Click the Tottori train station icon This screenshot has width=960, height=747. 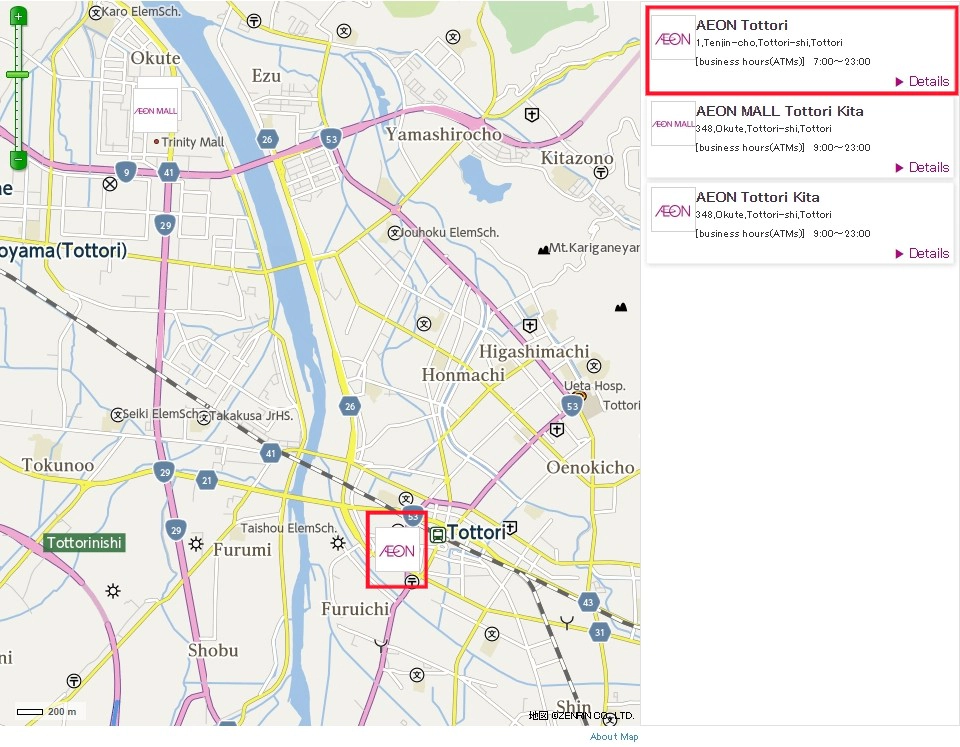click(x=437, y=535)
